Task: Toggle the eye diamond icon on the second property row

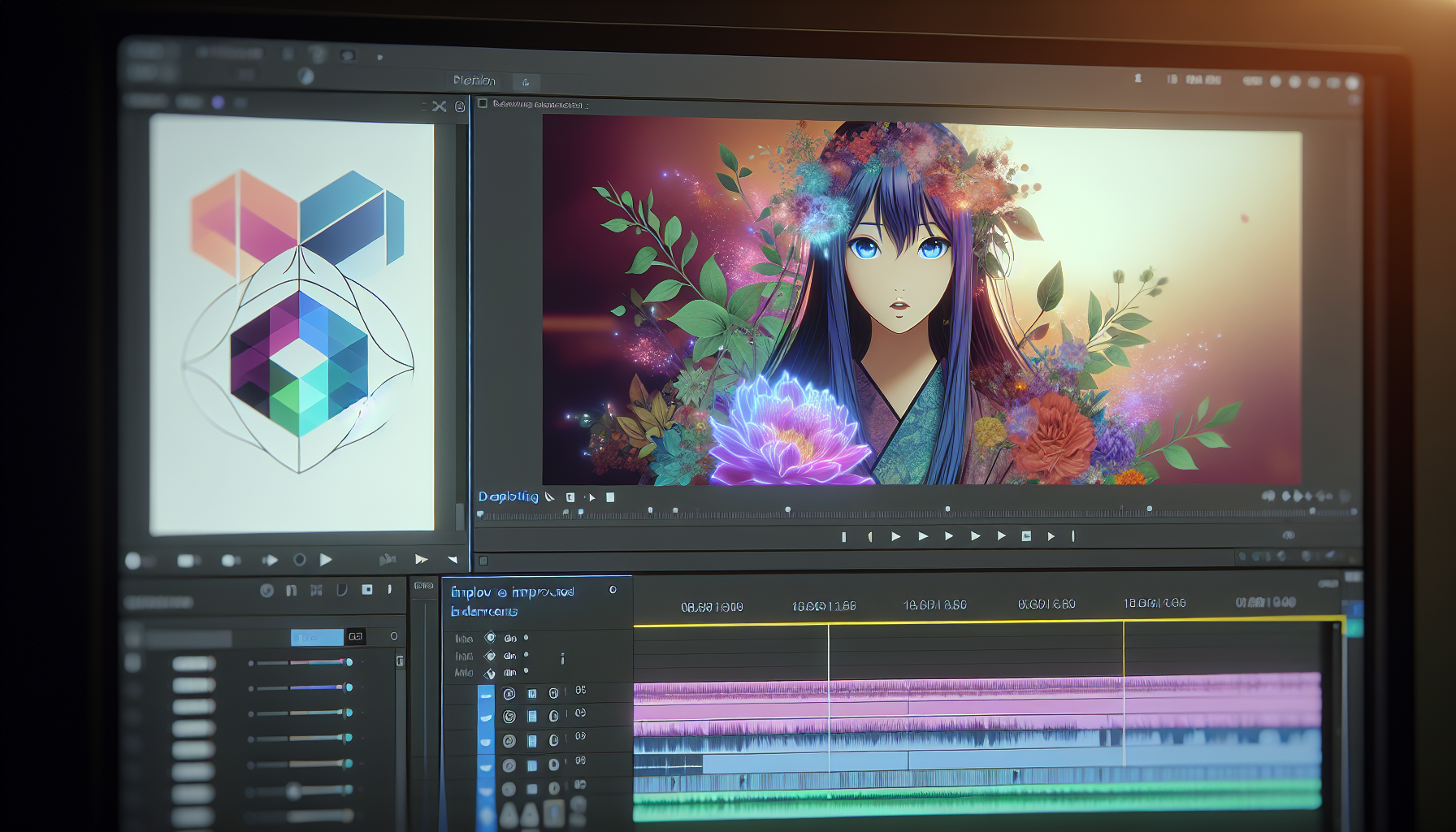Action: pos(490,656)
